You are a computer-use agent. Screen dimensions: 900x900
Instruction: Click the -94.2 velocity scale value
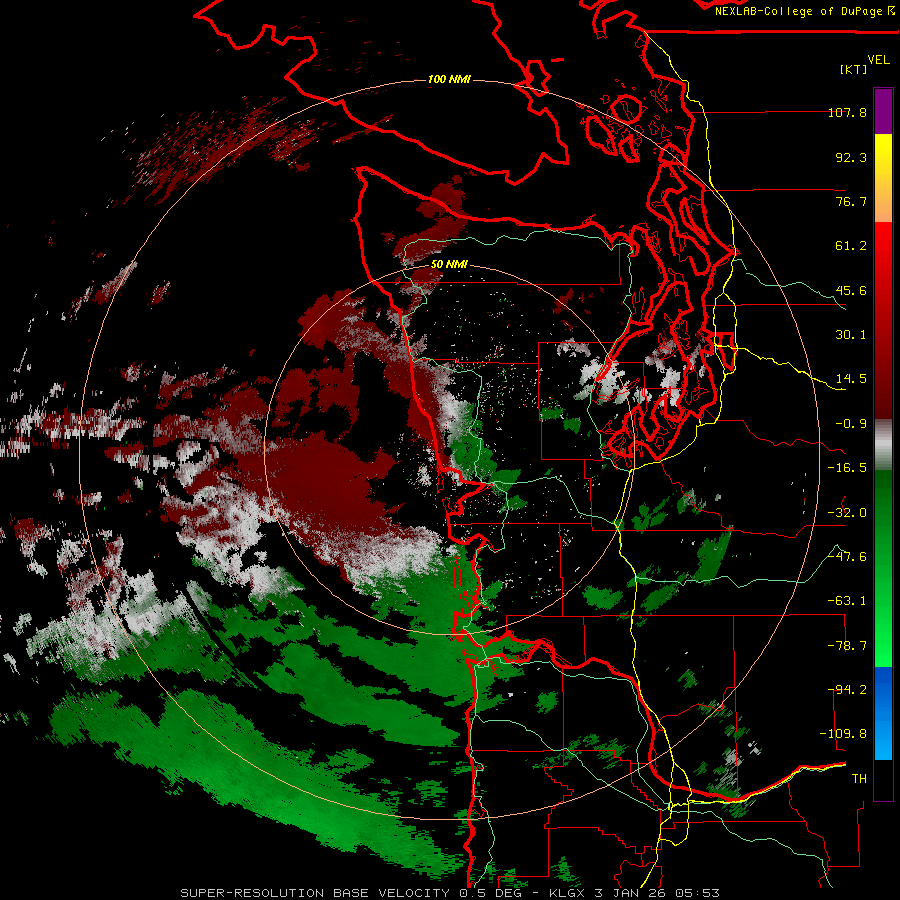(847, 690)
